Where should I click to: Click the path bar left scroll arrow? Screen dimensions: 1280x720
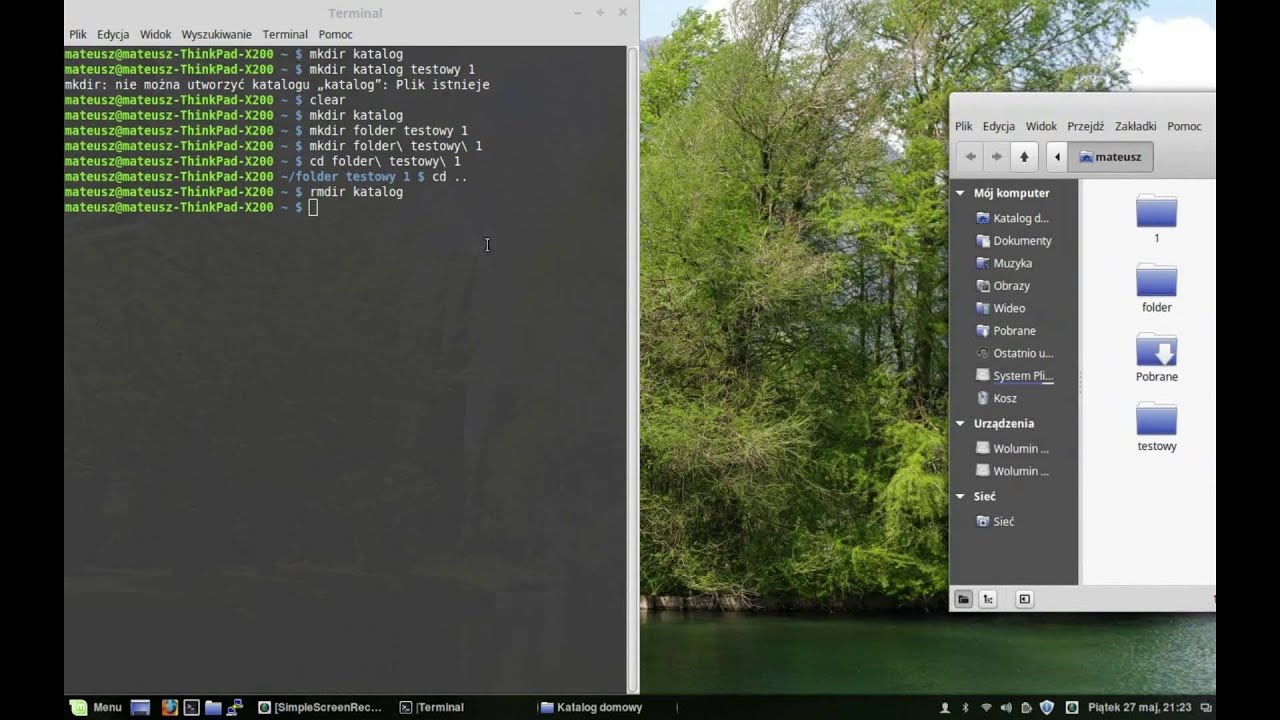(1058, 156)
